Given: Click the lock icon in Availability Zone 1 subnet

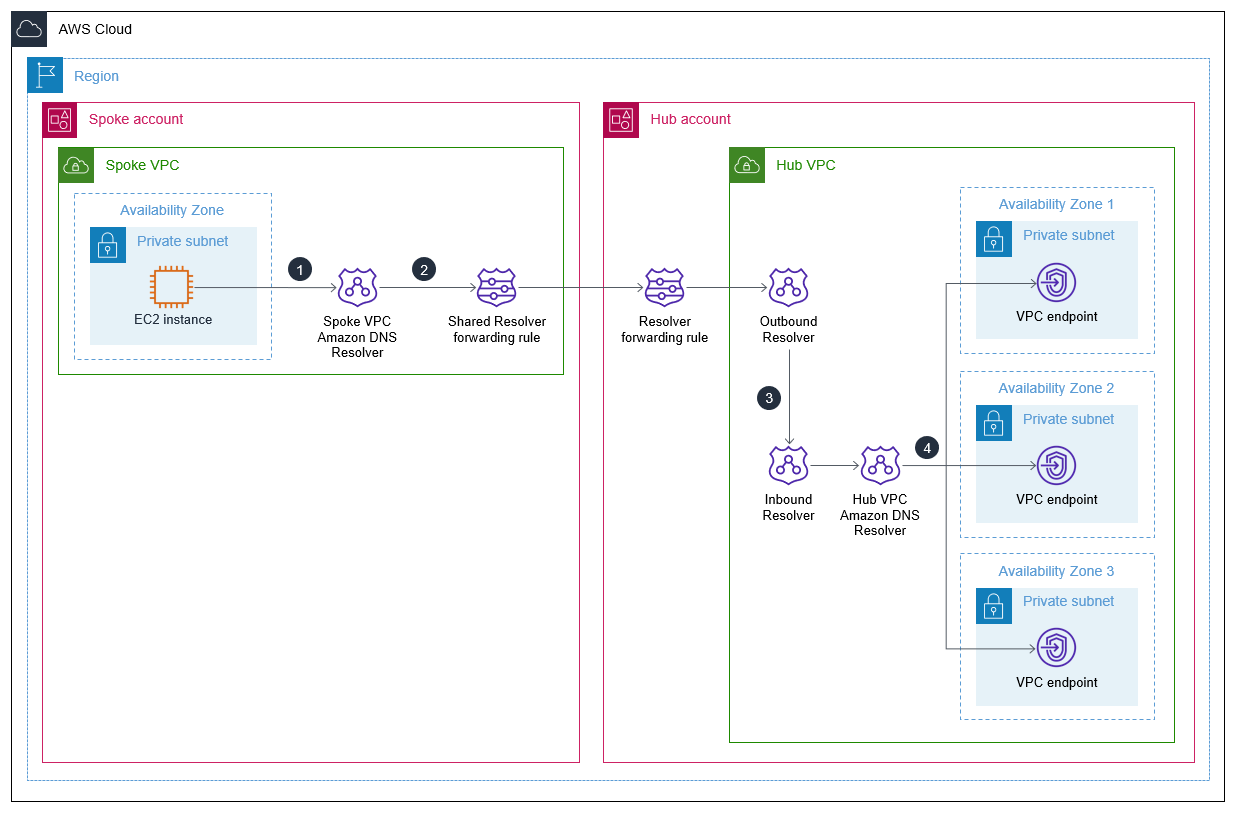Looking at the screenshot, I should [993, 238].
